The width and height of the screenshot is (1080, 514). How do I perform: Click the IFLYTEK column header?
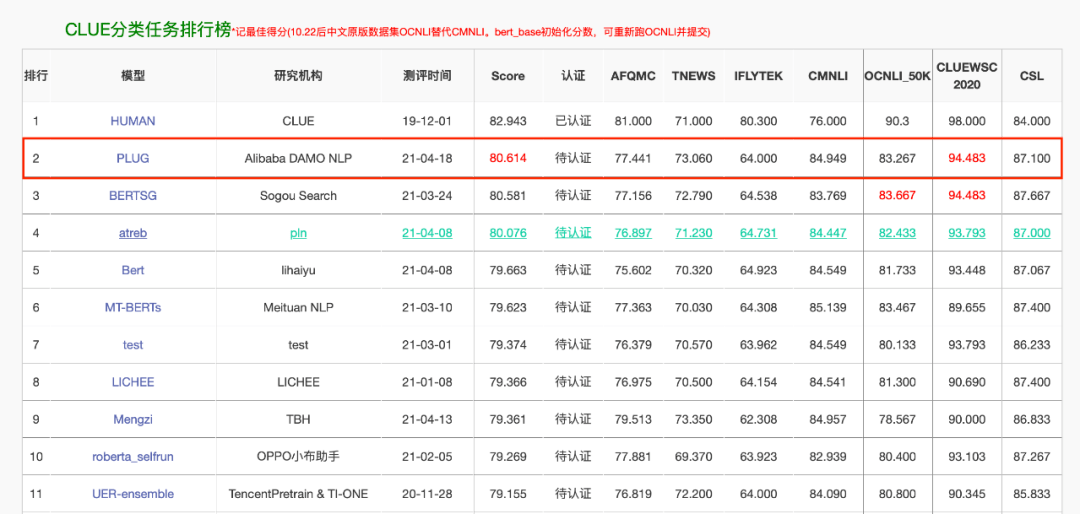(758, 76)
